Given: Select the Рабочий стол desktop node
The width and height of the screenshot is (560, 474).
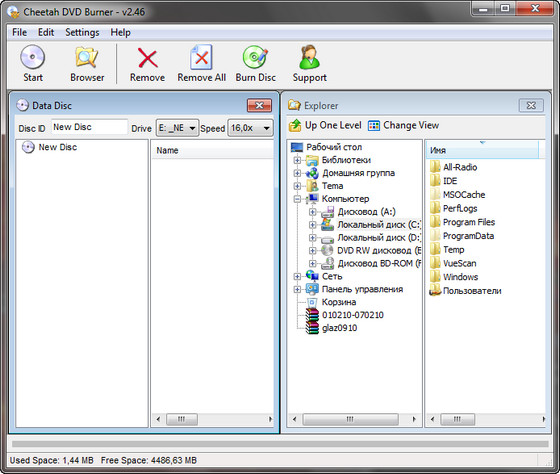Looking at the screenshot, I should 326,147.
